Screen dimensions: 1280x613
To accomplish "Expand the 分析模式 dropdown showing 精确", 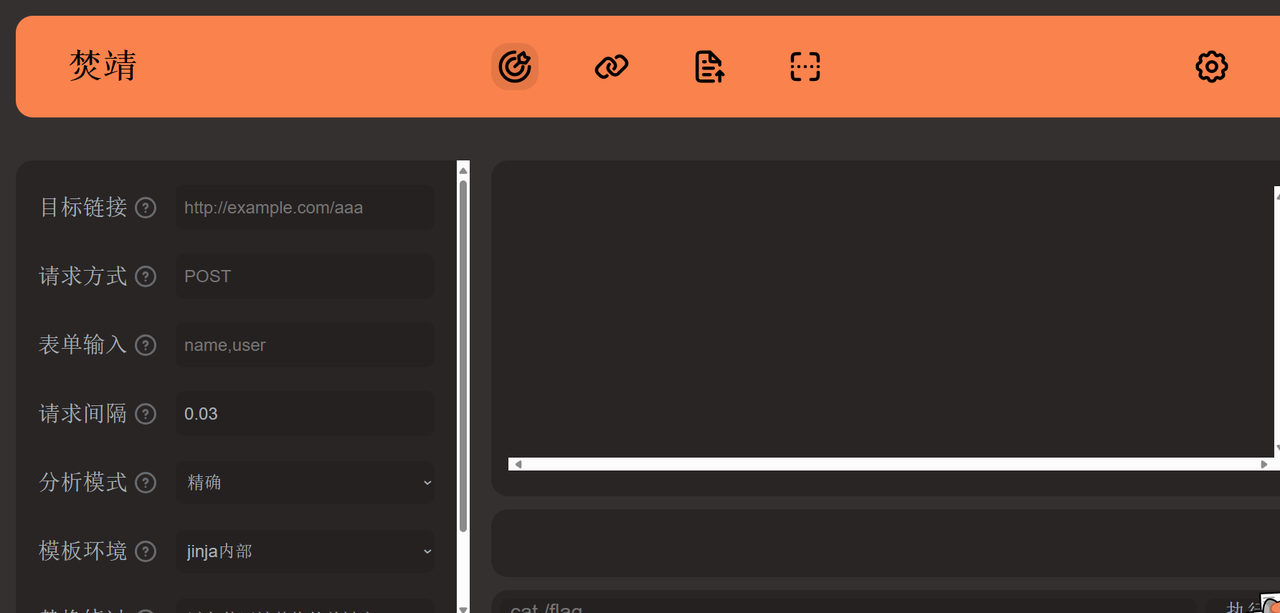I will coord(305,482).
